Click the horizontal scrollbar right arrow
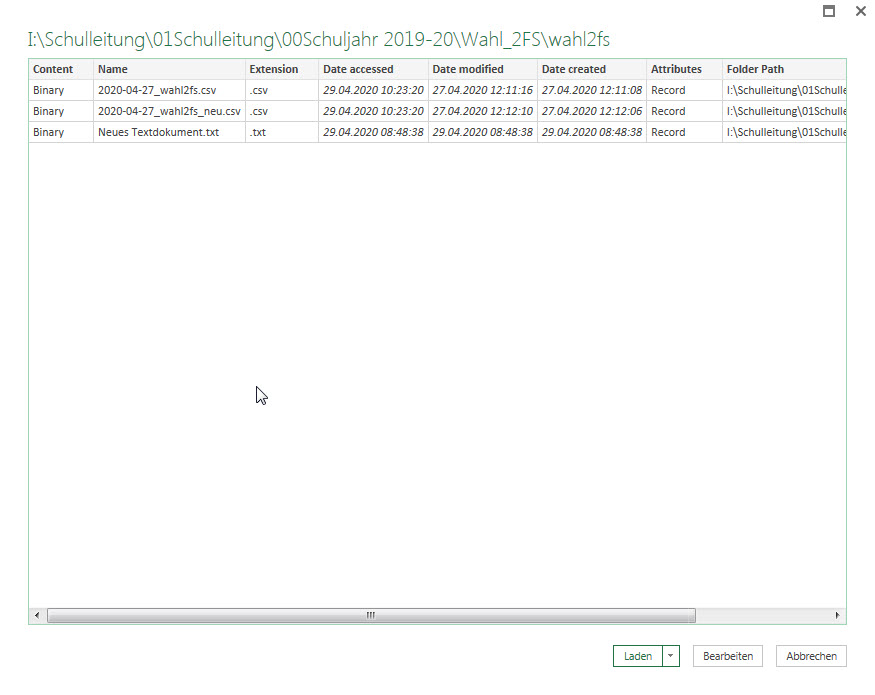This screenshot has height=695, width=875. [838, 615]
